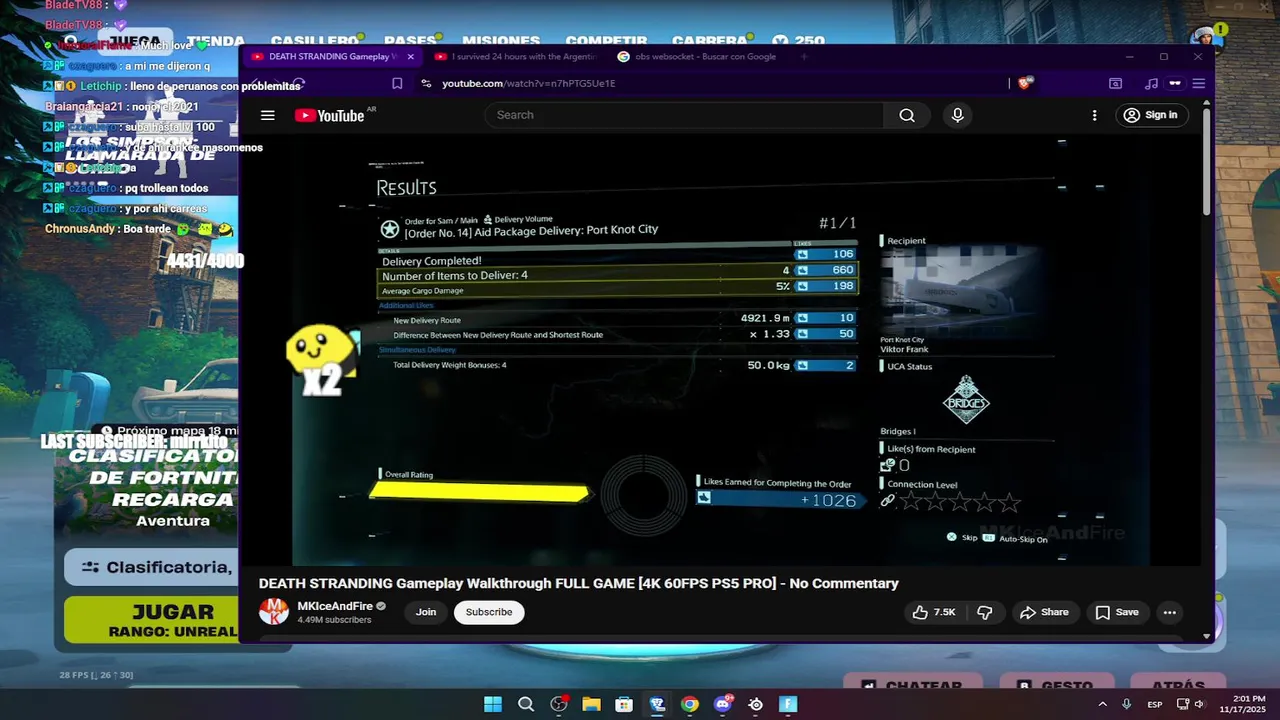Change ESP keyboard input language
The width and height of the screenshot is (1280, 720).
click(x=1155, y=704)
